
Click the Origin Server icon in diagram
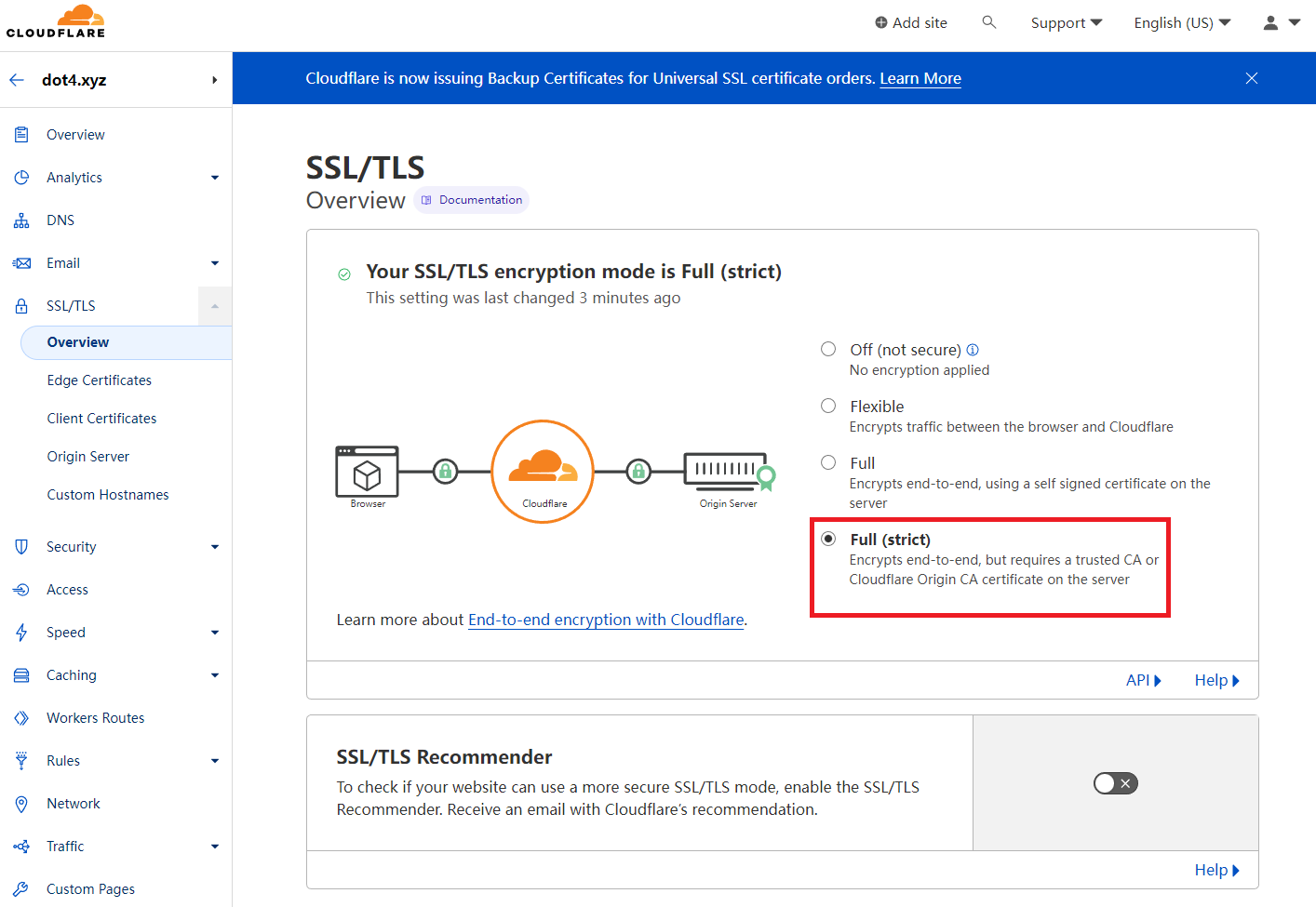(730, 472)
